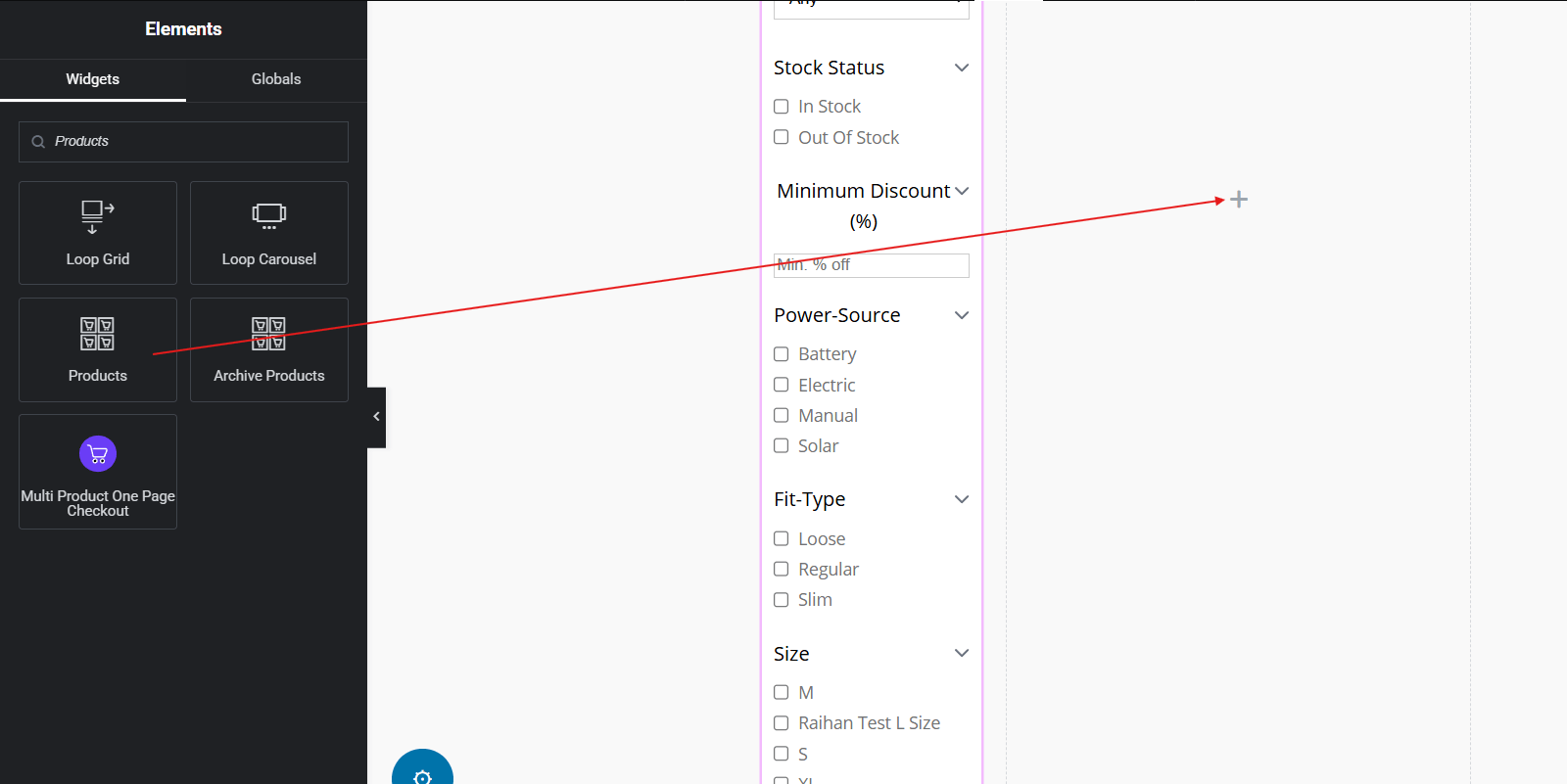Screen dimensions: 1567x784
Task: Check the Out Of Stock option
Action: coord(781,137)
